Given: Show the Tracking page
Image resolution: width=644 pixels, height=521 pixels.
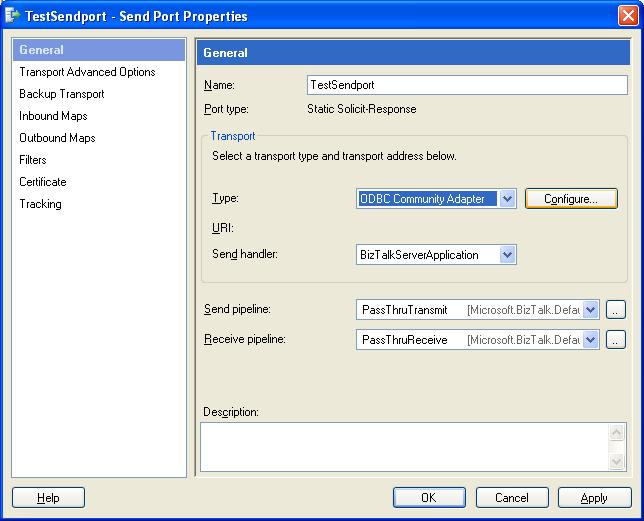Looking at the screenshot, I should [x=40, y=204].
